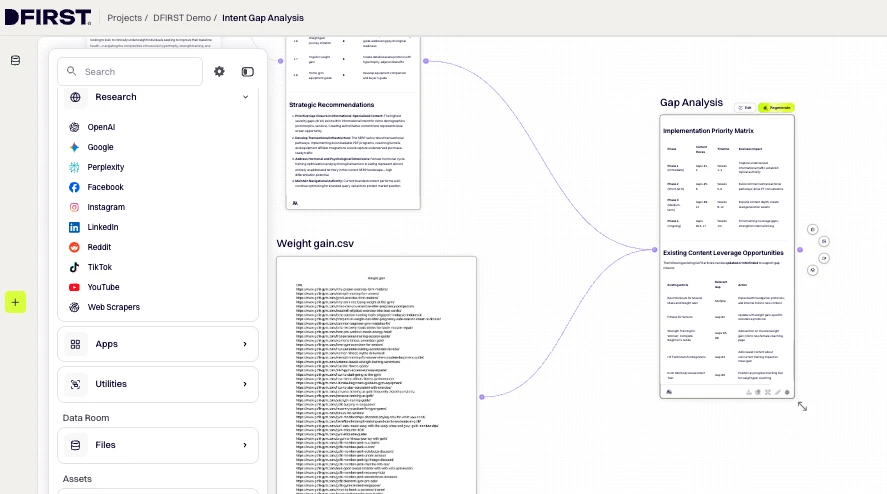Select the Perplexity research source

click(105, 167)
